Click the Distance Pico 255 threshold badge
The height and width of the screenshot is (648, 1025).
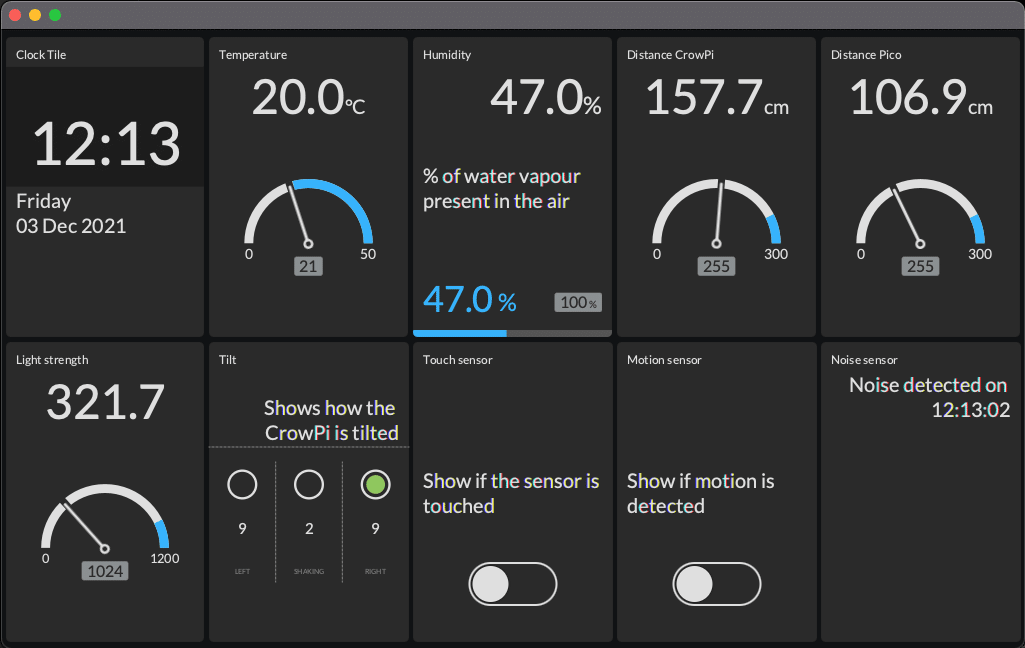click(920, 266)
